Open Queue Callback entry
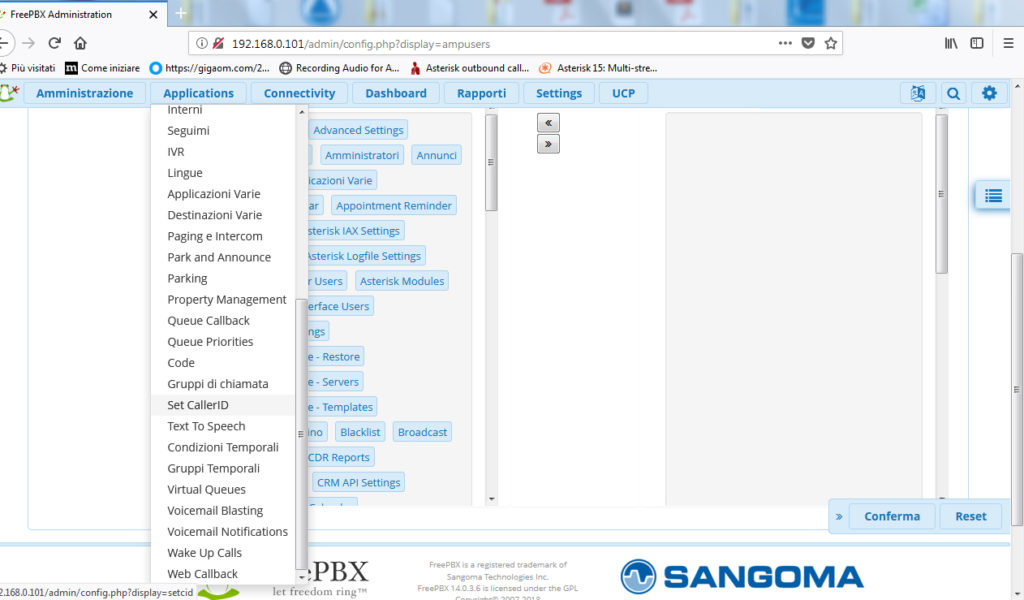The image size is (1024, 600). (223, 321)
